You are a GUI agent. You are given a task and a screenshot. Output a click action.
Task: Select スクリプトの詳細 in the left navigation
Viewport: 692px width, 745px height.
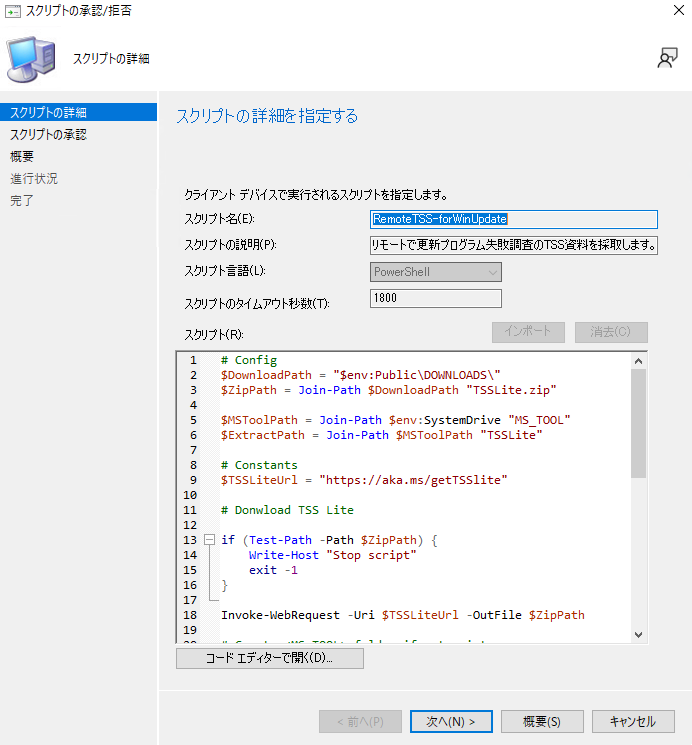(x=48, y=112)
